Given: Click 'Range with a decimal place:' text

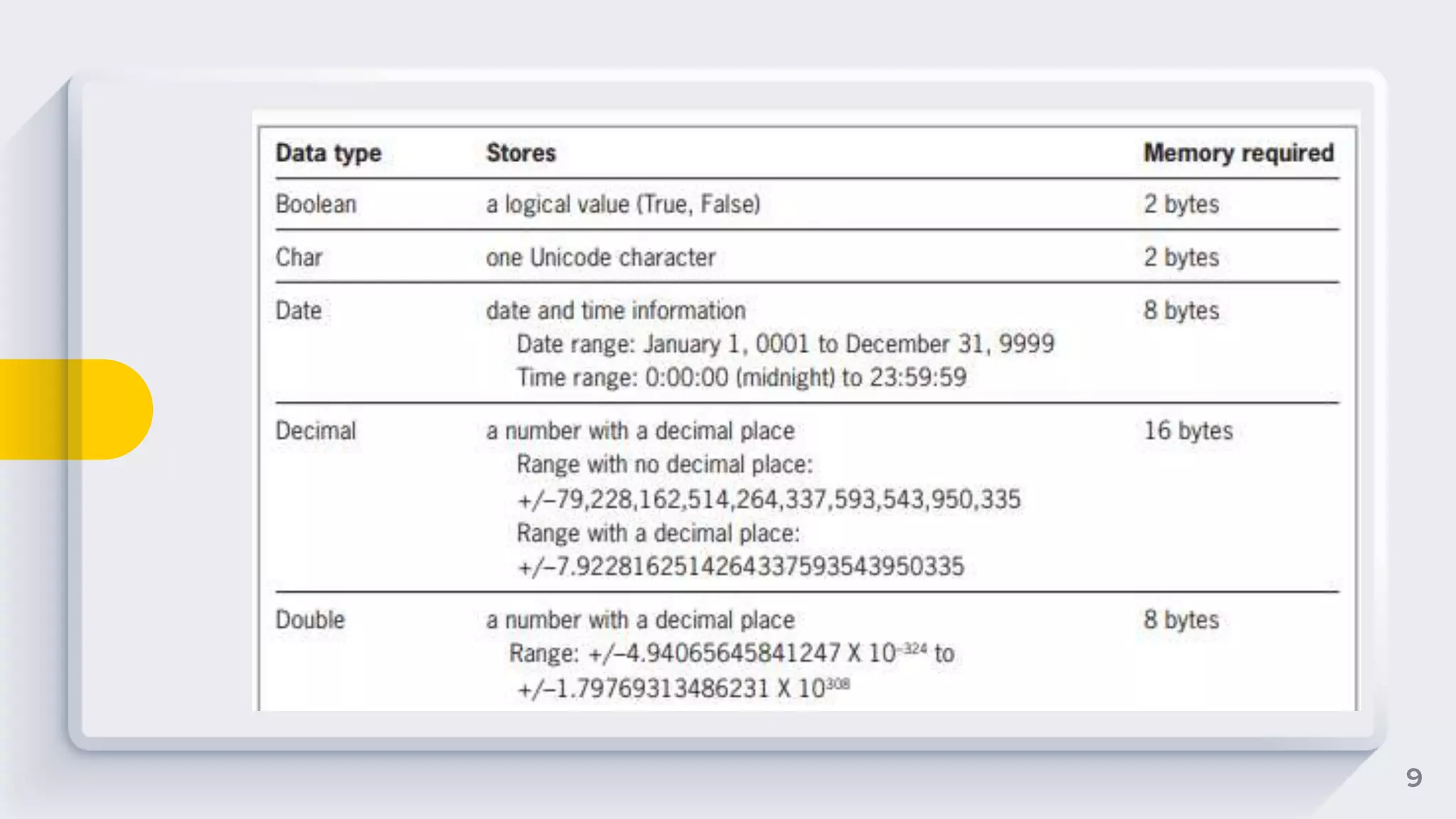Looking at the screenshot, I should coord(658,533).
